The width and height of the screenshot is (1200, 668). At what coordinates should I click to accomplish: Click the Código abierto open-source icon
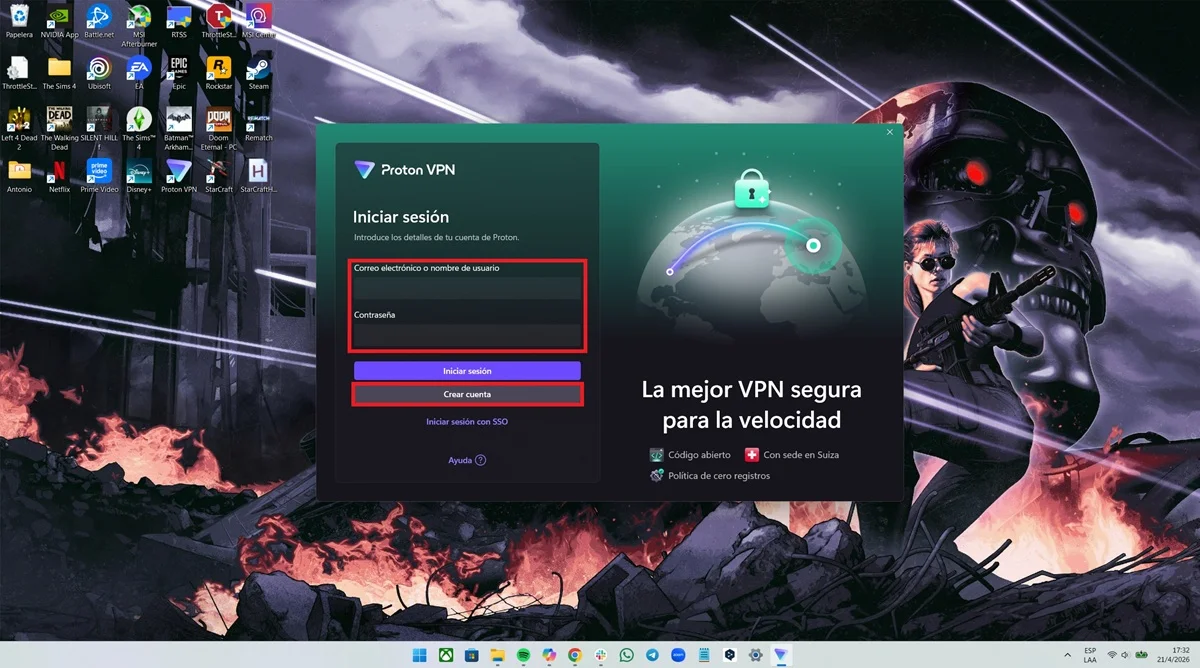(657, 454)
